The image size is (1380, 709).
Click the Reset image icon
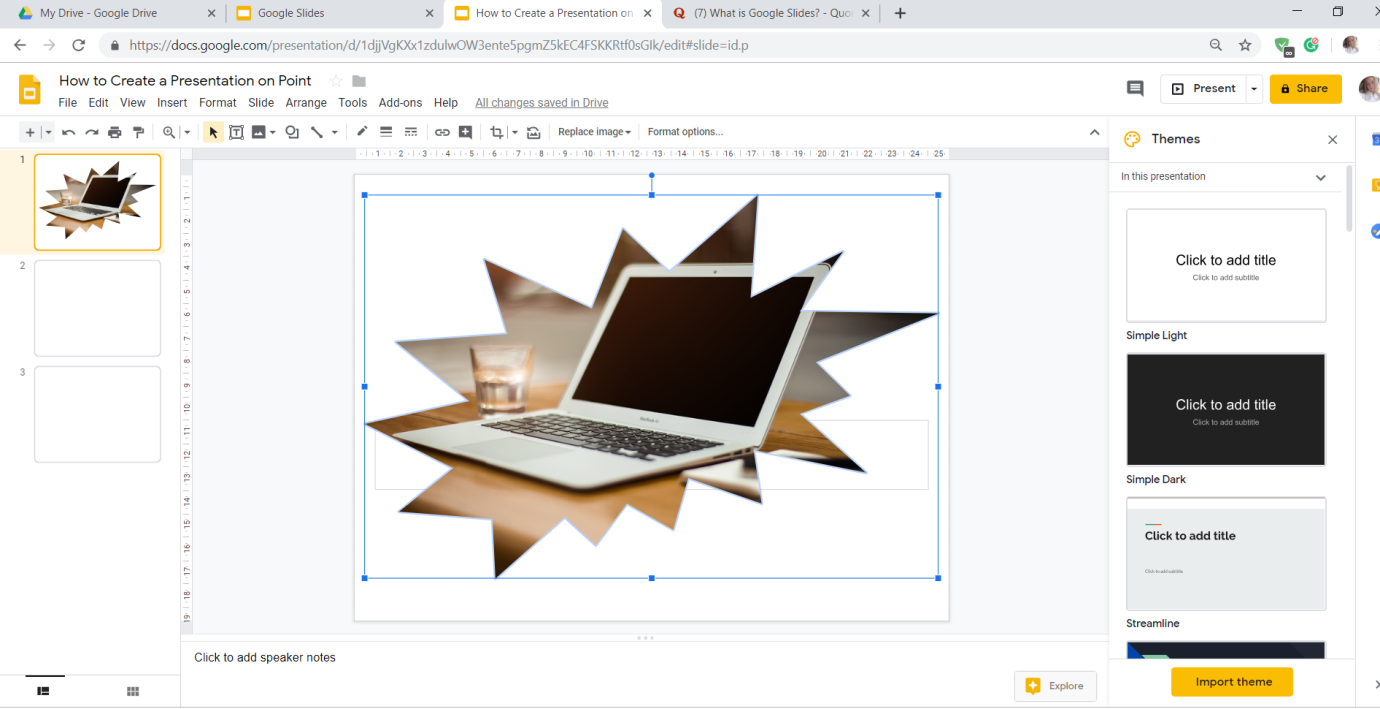pos(533,132)
